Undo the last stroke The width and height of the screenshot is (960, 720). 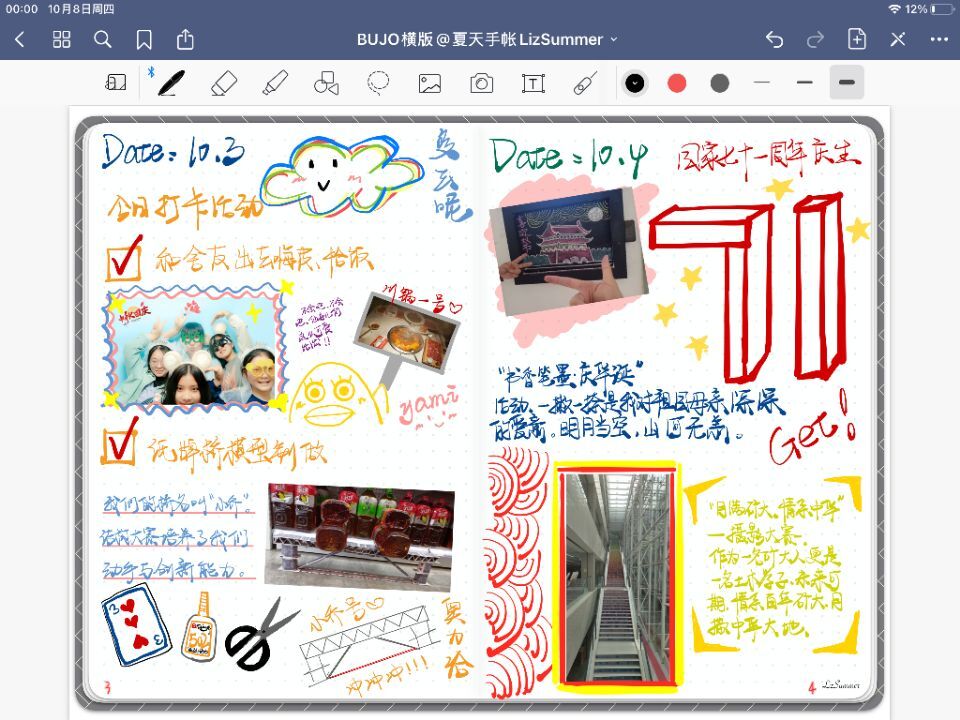click(x=774, y=39)
